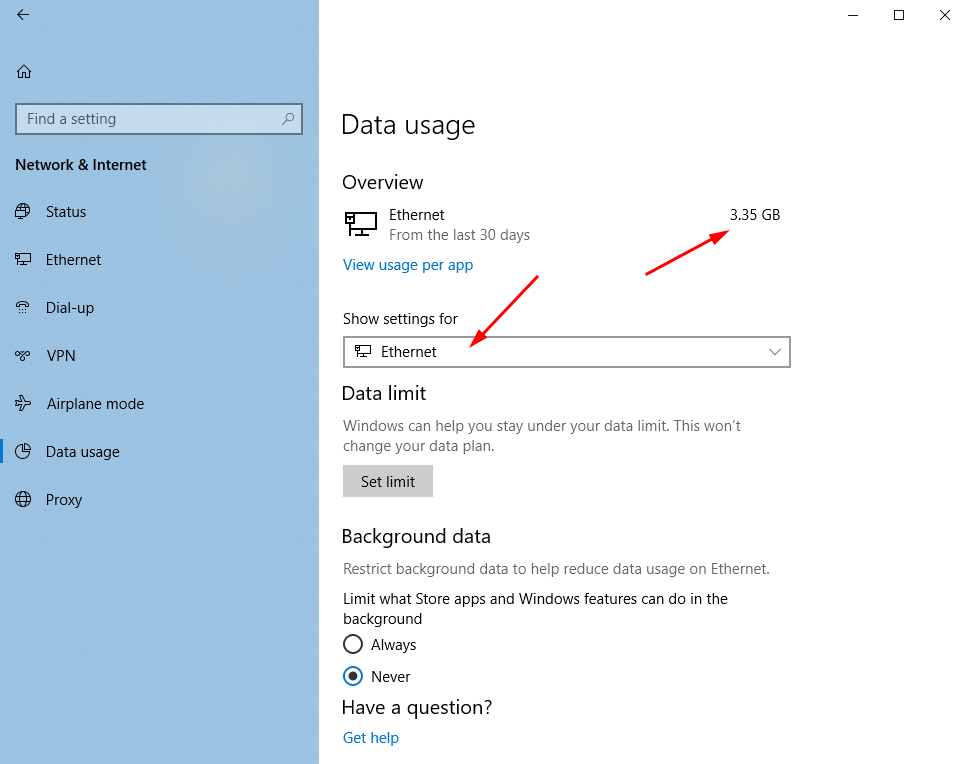Image resolution: width=967 pixels, height=764 pixels.
Task: Open View usage per app link
Action: tap(408, 264)
